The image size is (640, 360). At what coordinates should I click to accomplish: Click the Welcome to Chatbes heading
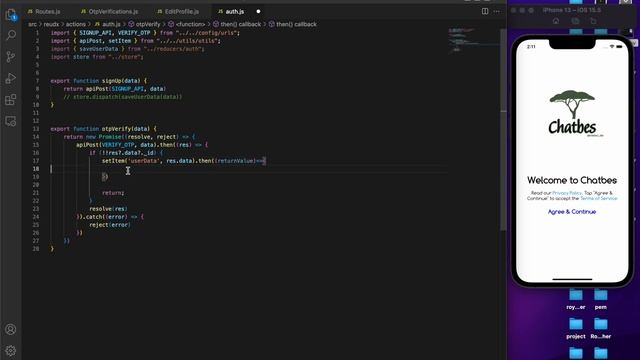coord(572,180)
